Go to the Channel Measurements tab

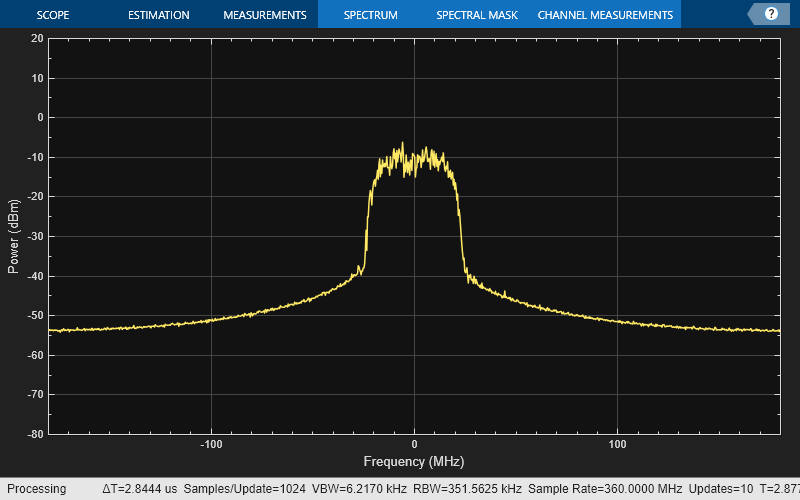click(x=605, y=15)
